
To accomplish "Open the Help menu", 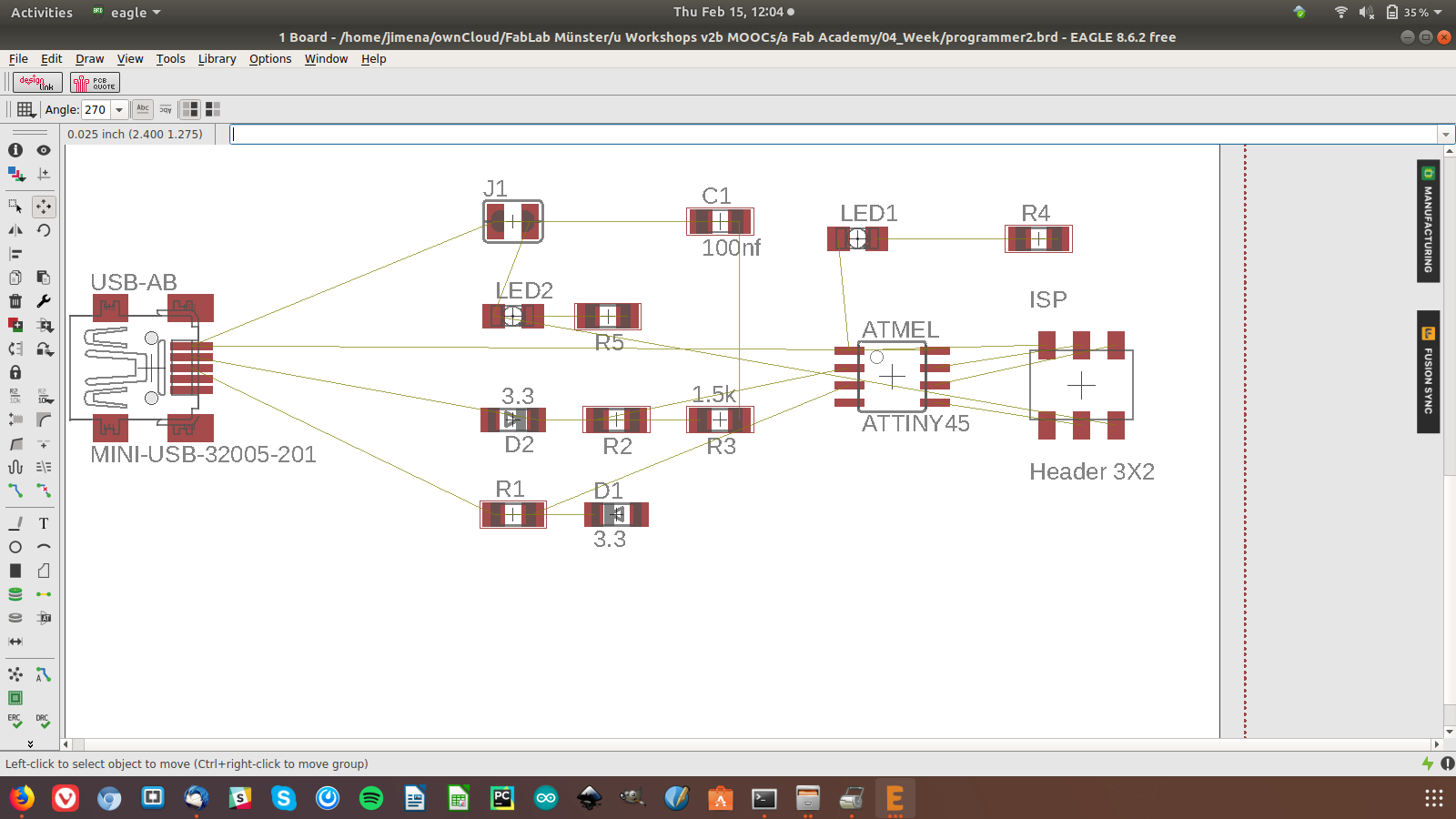I will click(x=374, y=59).
